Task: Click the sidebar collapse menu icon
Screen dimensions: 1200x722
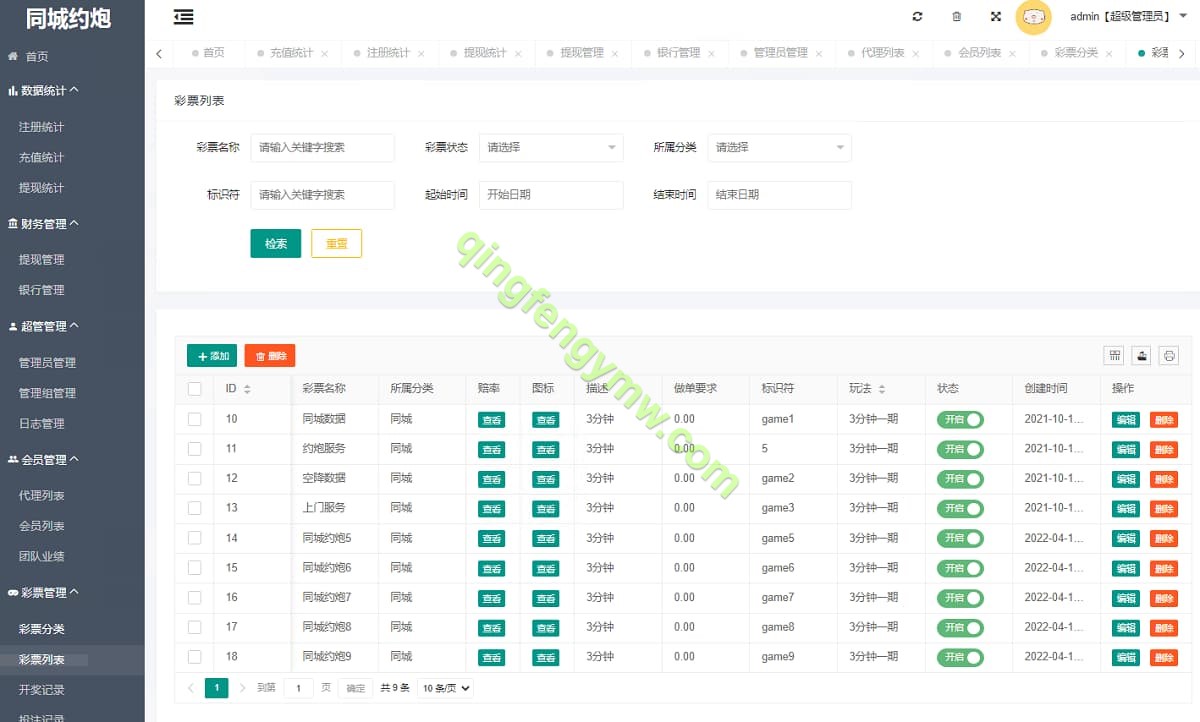Action: 183,17
